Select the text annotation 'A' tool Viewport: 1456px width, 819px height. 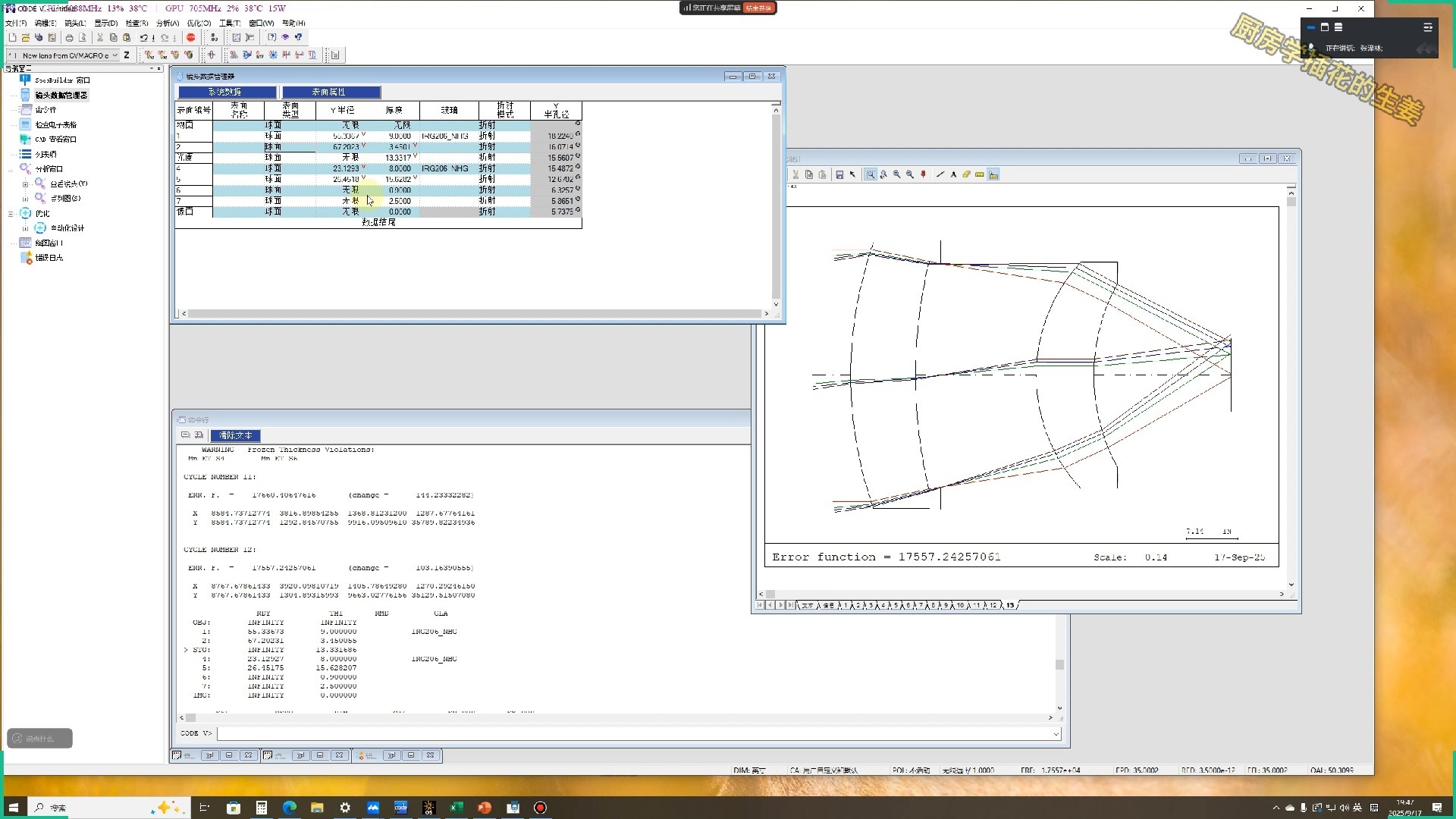click(953, 174)
